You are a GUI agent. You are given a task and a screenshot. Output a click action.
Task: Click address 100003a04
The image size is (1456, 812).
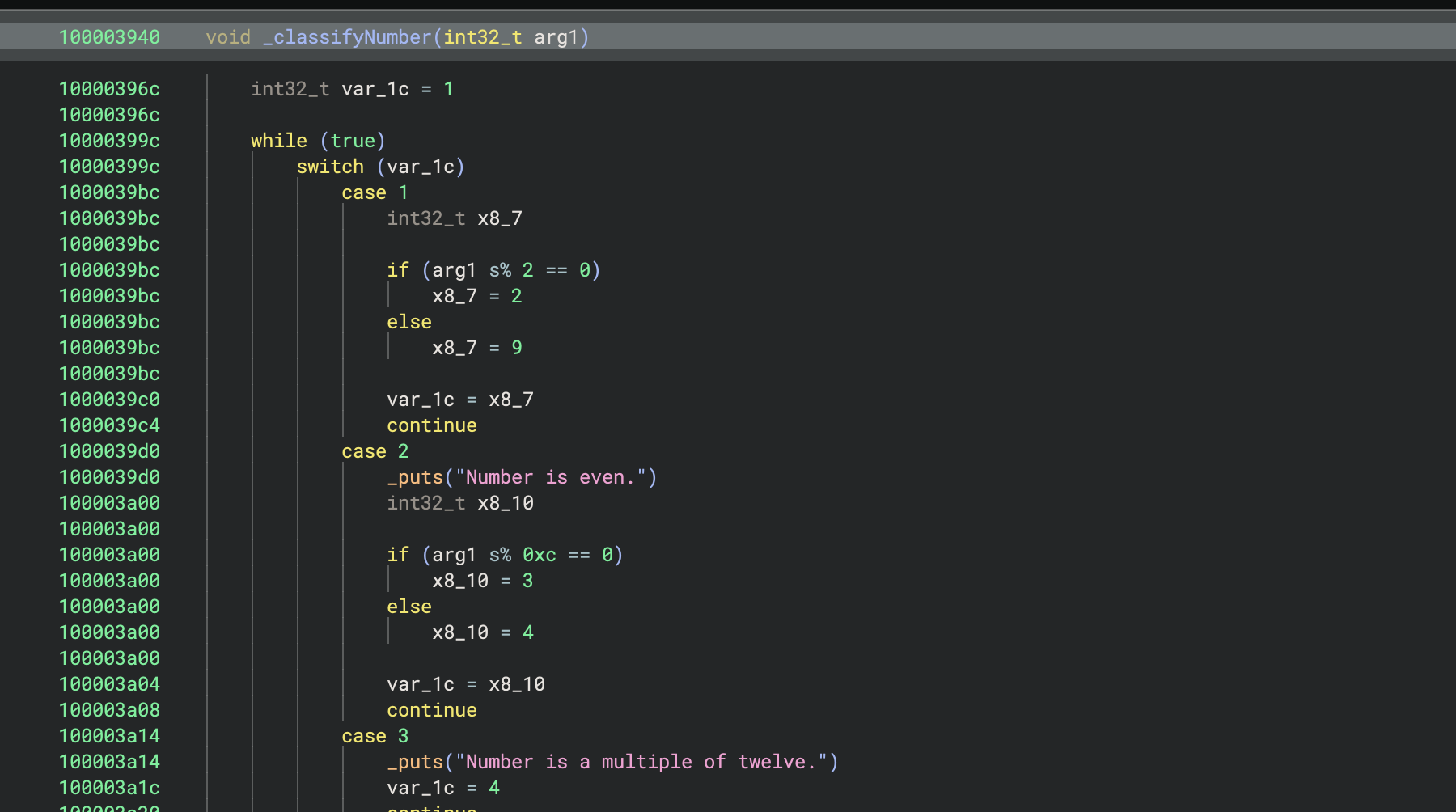pyautogui.click(x=109, y=684)
